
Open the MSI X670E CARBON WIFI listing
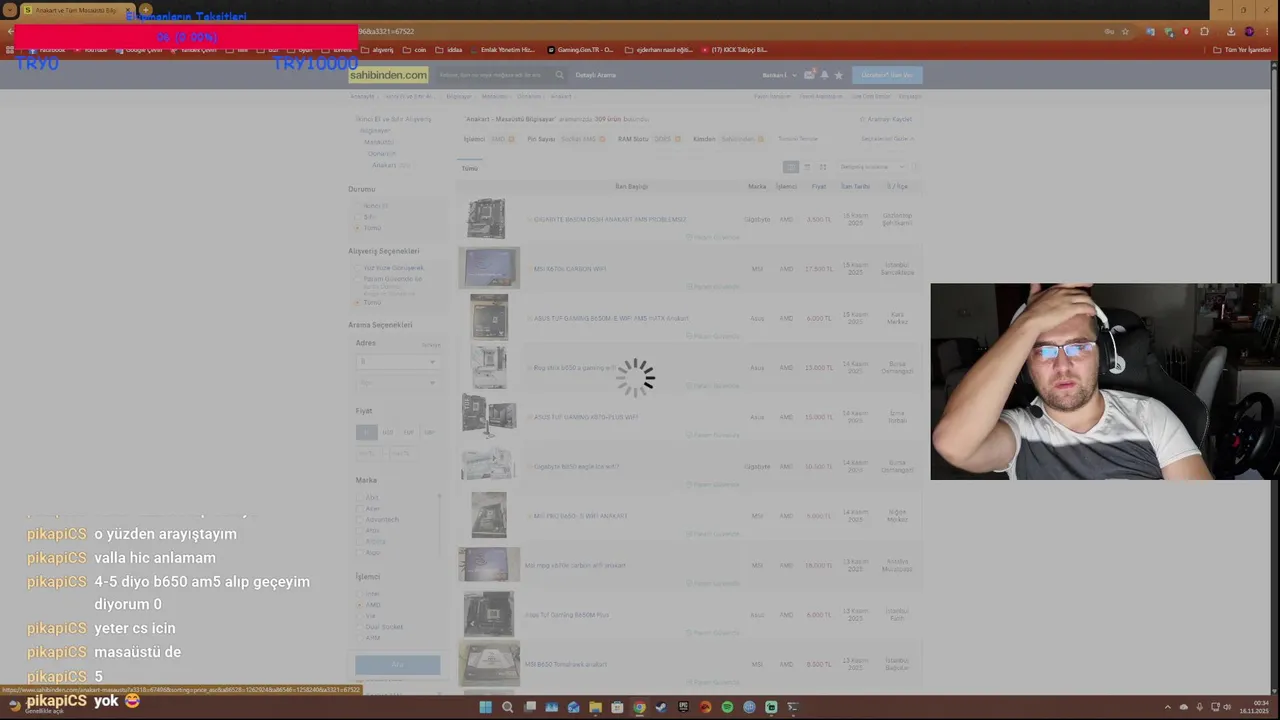click(570, 269)
